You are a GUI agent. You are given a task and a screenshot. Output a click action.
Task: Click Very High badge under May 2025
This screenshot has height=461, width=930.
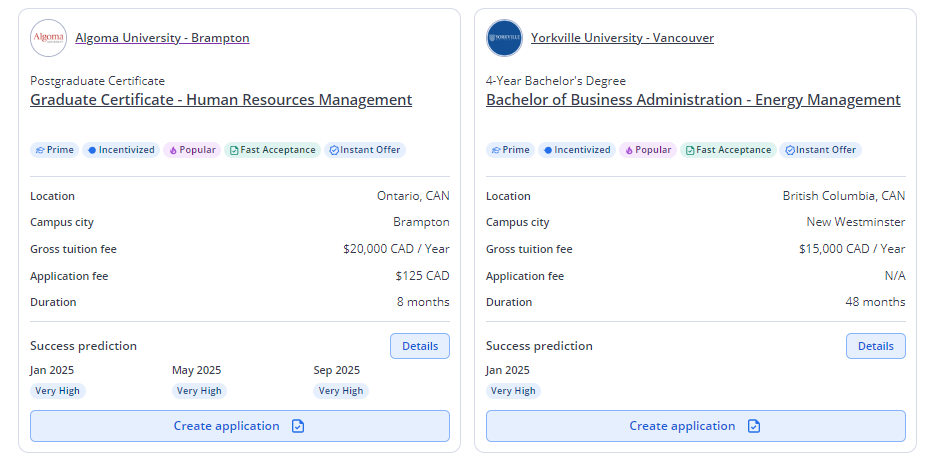[x=199, y=391]
